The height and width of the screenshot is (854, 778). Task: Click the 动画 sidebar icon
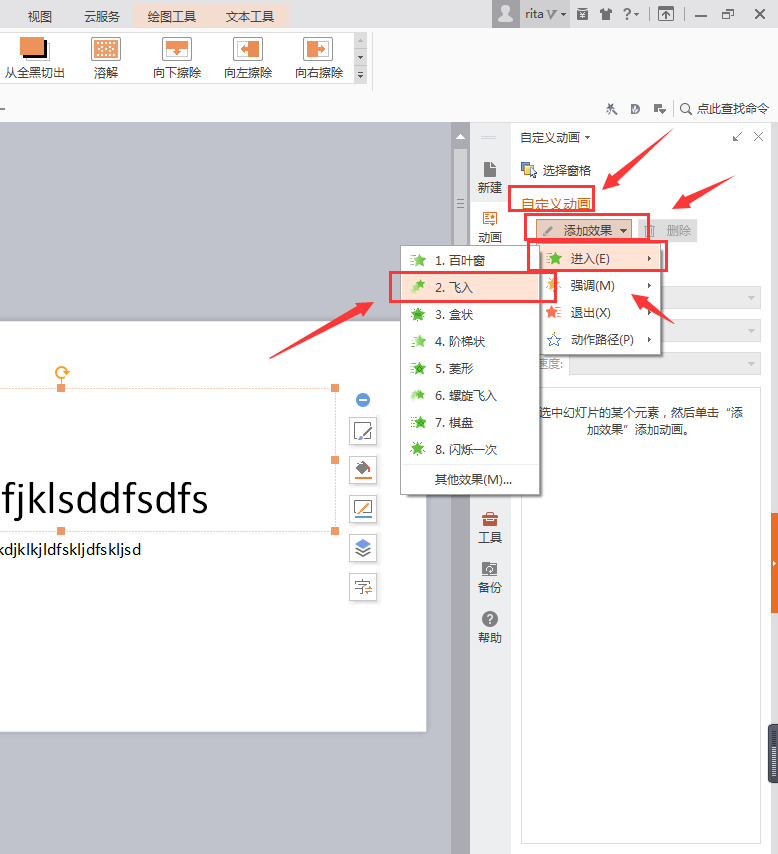489,227
